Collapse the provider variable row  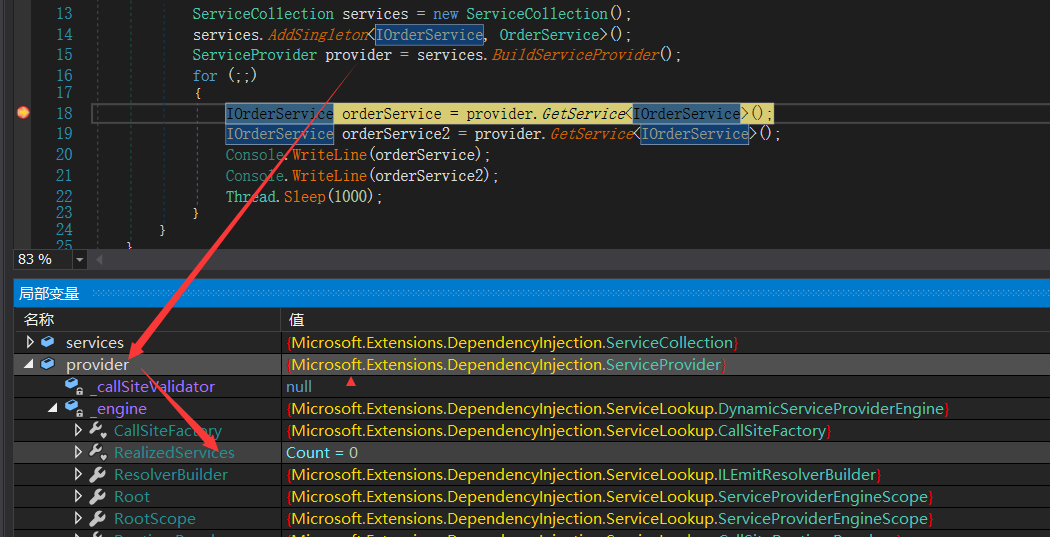[x=29, y=364]
